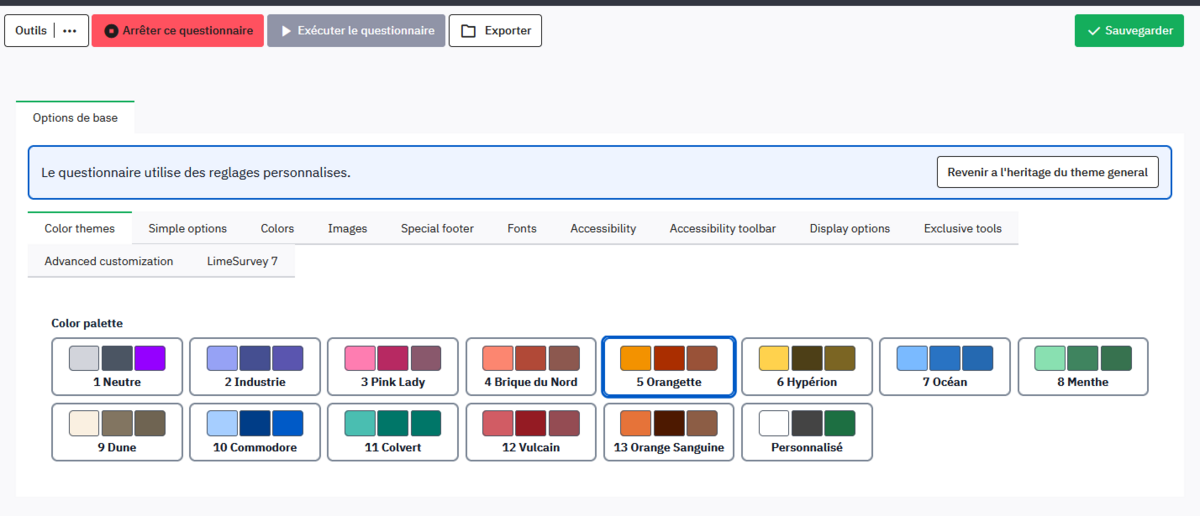This screenshot has height=516, width=1200.
Task: Click the play icon on Exécuter button
Action: [x=286, y=31]
